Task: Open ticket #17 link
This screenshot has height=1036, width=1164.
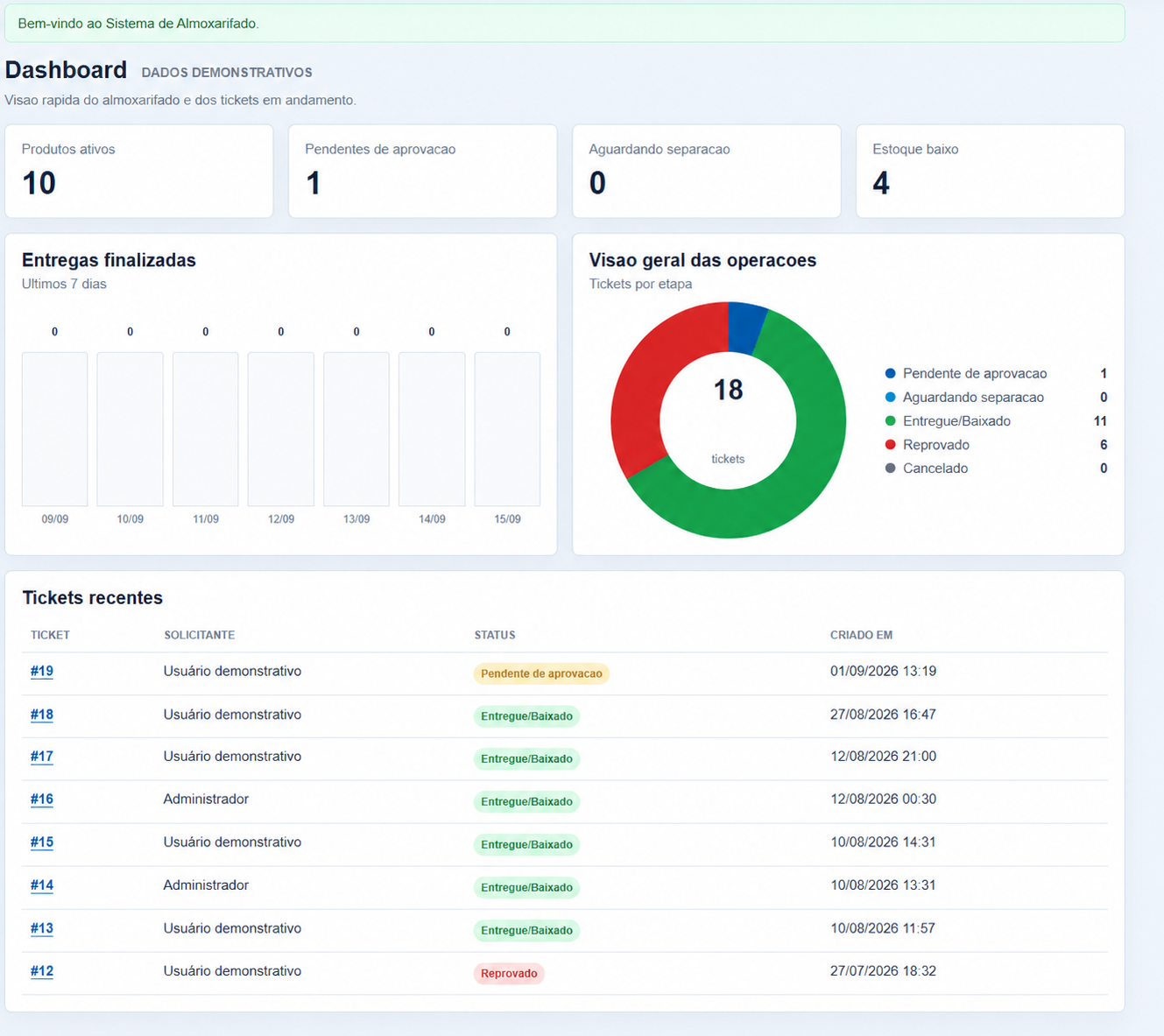Action: [42, 757]
